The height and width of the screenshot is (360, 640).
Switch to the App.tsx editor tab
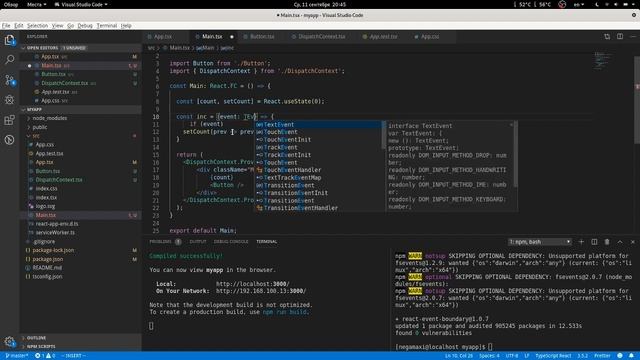click(163, 37)
